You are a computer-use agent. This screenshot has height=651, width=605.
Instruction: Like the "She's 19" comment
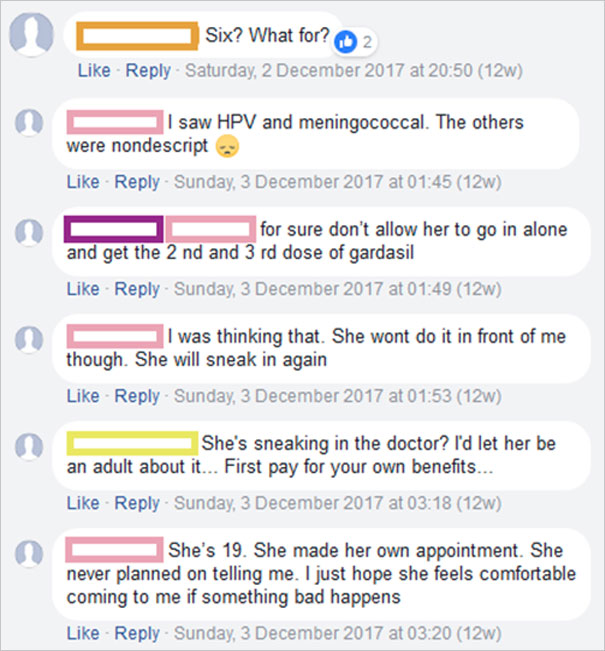pos(83,633)
